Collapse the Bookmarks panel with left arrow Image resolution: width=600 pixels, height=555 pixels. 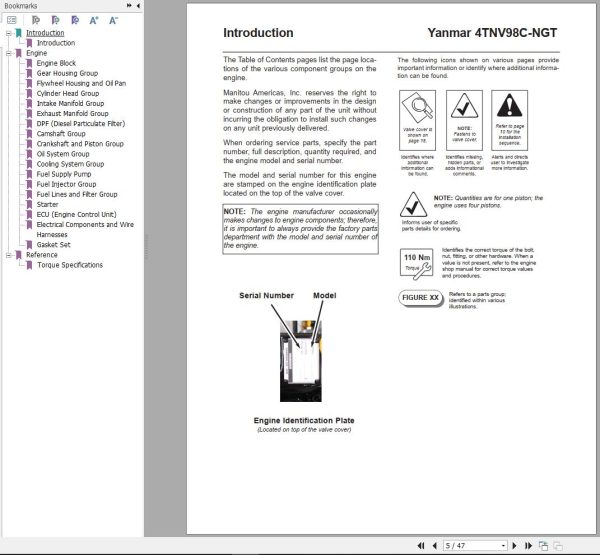click(138, 5)
